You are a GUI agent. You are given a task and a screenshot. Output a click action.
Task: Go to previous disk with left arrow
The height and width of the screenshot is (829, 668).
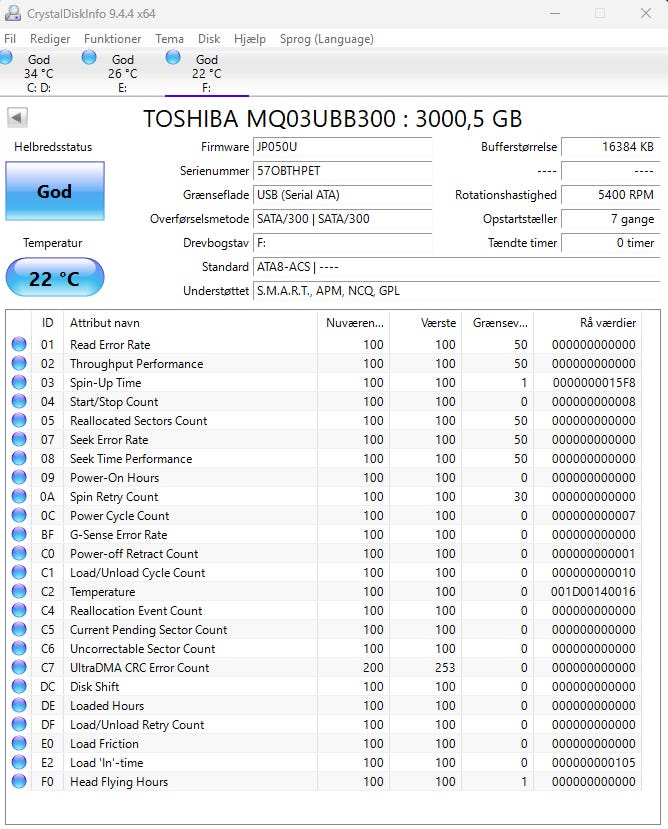click(17, 117)
